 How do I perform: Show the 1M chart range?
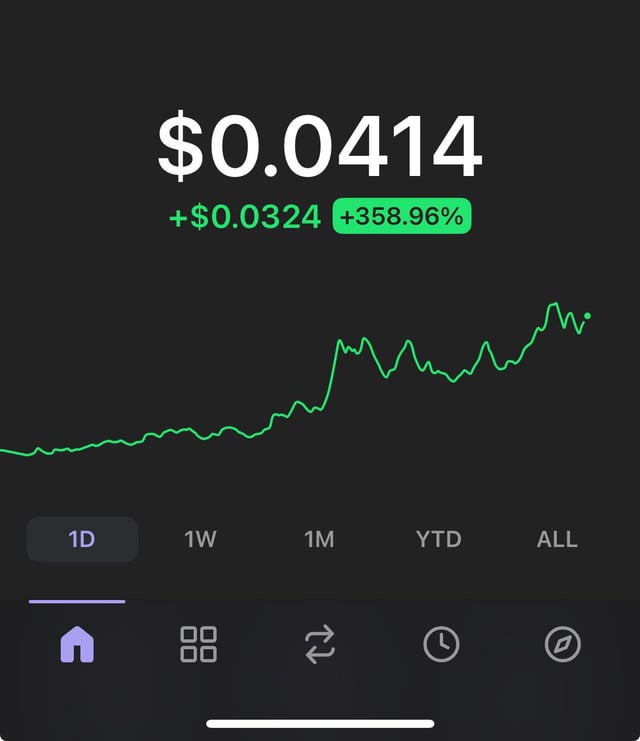[x=319, y=539]
